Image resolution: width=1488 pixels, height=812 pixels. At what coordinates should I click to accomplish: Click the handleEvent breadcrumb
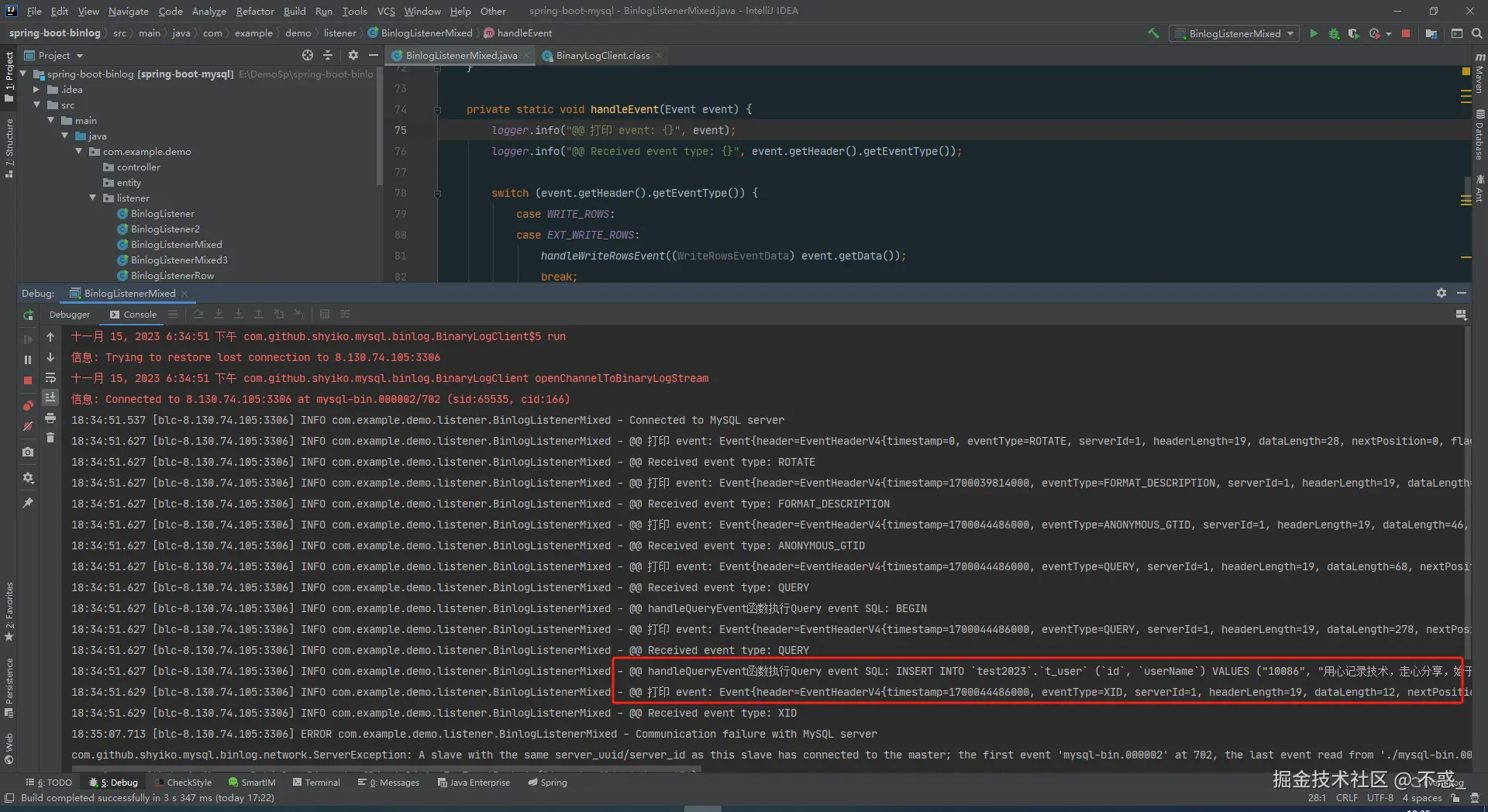[x=518, y=33]
